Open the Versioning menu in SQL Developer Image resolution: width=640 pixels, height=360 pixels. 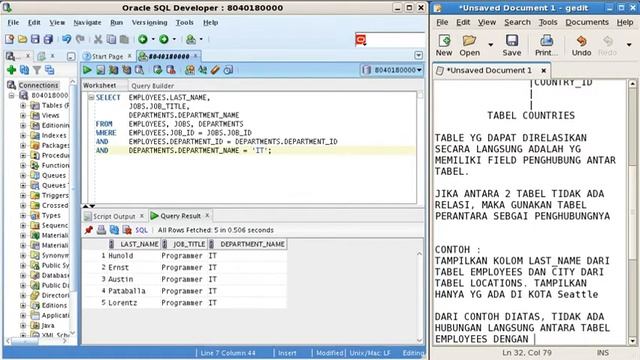pos(149,22)
